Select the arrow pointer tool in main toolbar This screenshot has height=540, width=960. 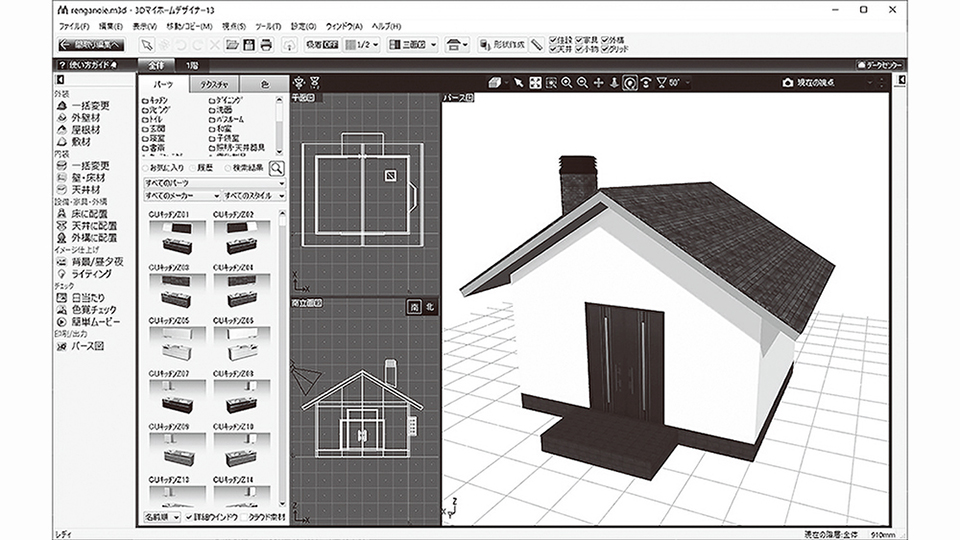pyautogui.click(x=147, y=45)
